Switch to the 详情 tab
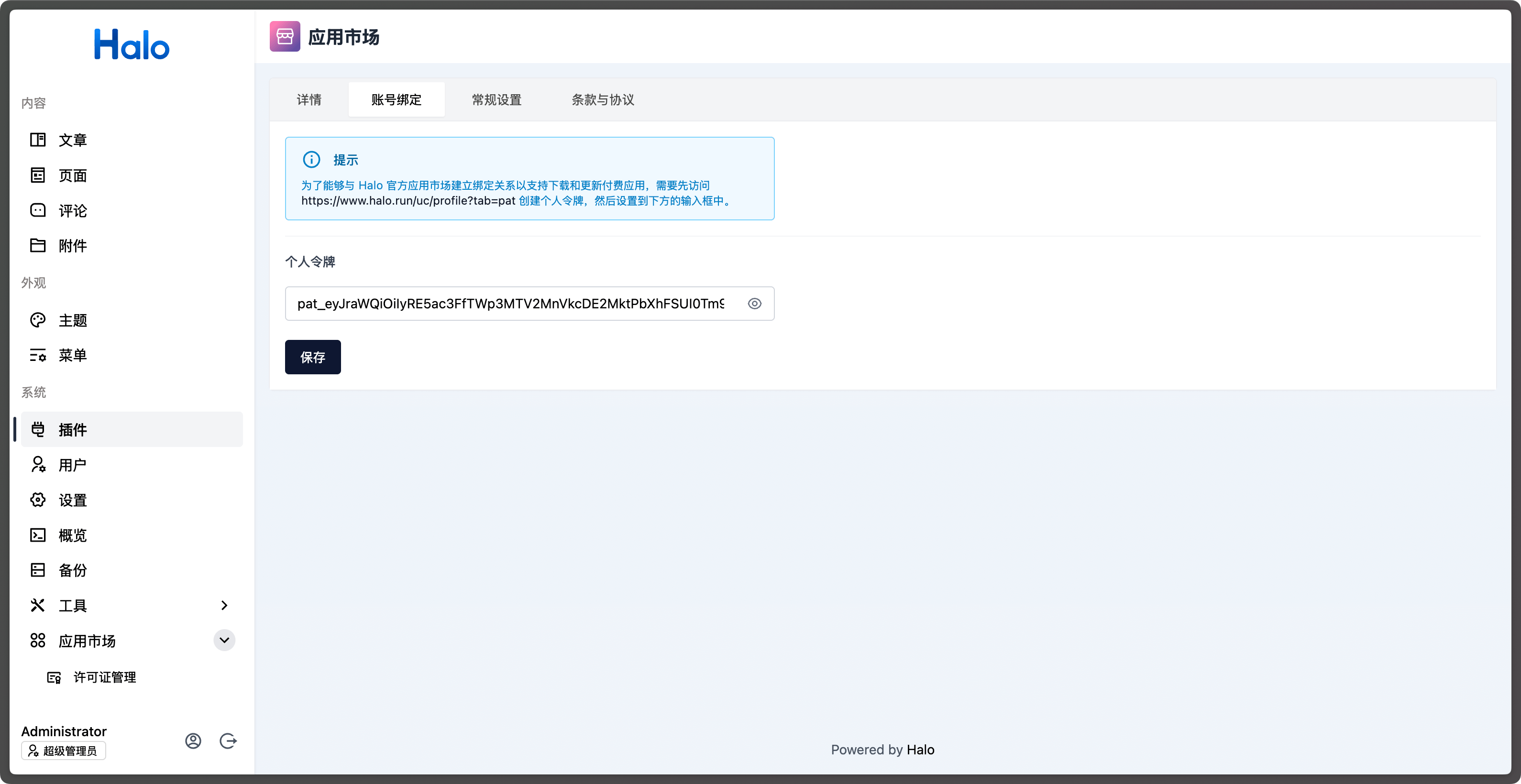 click(x=309, y=100)
